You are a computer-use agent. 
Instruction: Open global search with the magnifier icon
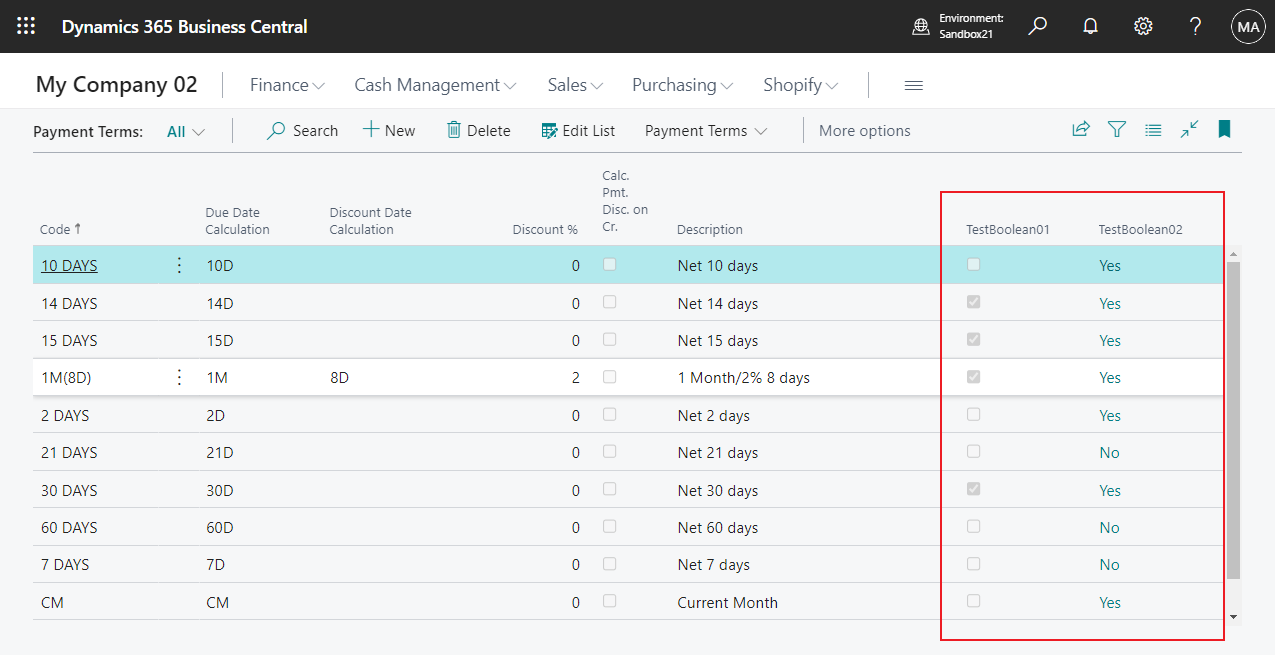(x=1037, y=26)
